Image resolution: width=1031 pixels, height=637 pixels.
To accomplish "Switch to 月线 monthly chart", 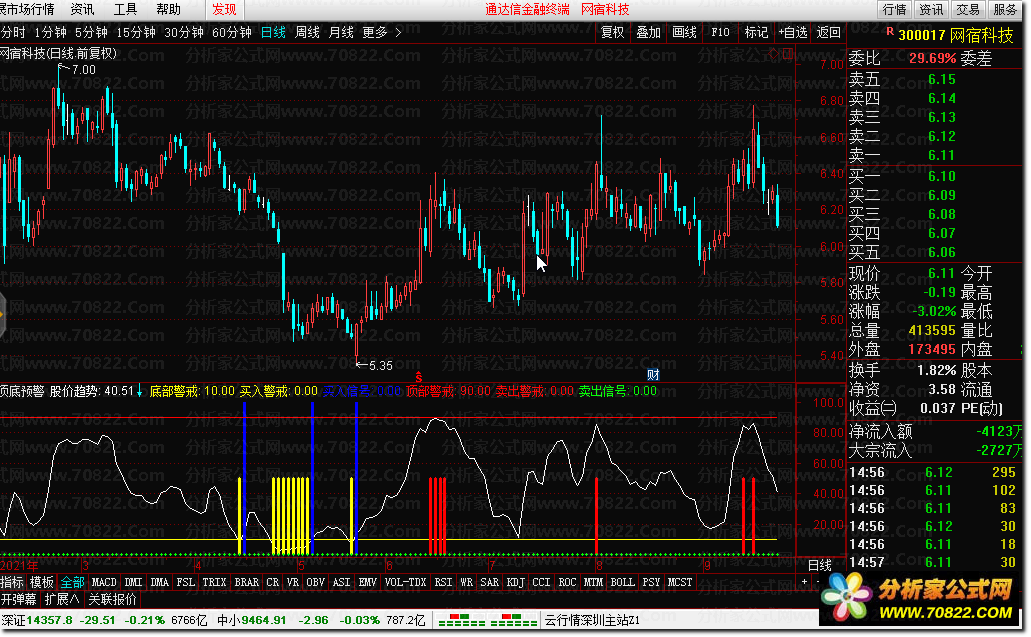I will point(341,32).
